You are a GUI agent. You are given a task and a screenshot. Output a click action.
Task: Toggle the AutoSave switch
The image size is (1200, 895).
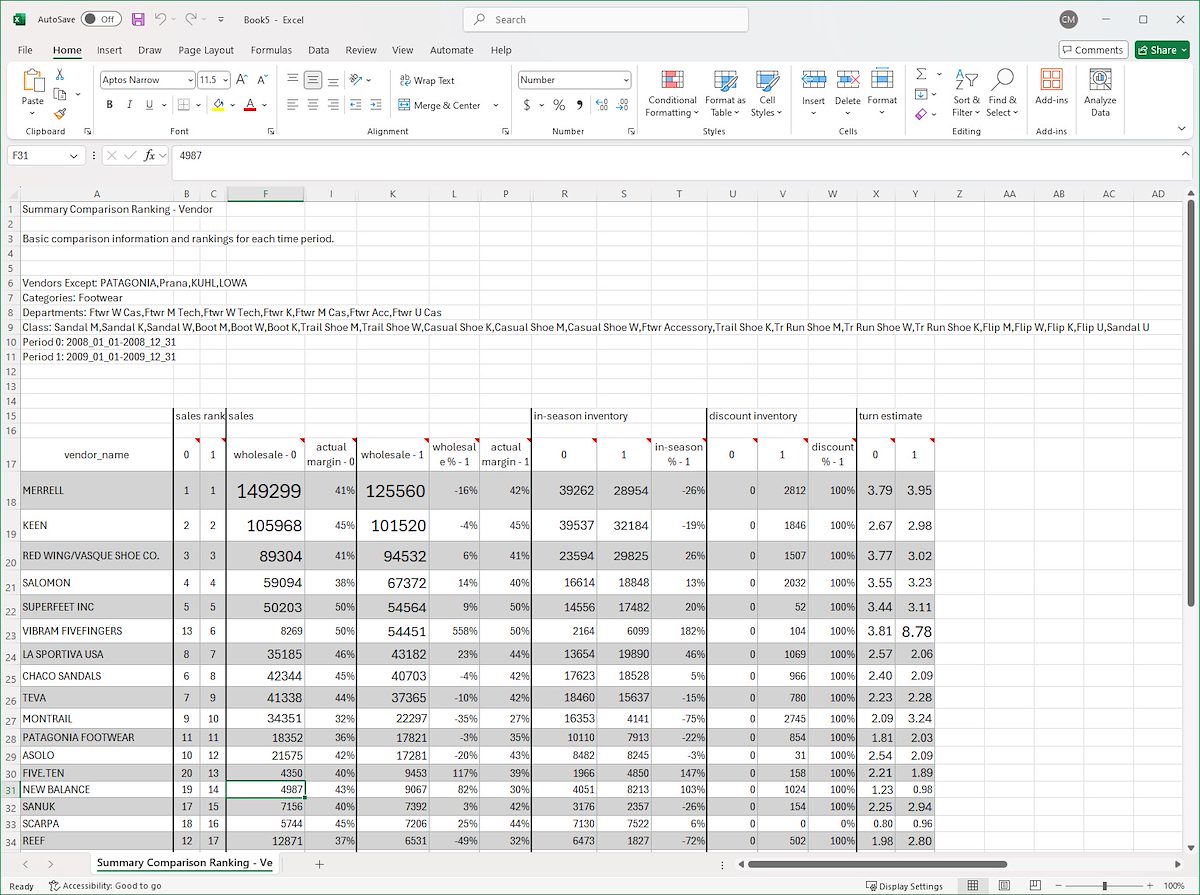pyautogui.click(x=100, y=19)
